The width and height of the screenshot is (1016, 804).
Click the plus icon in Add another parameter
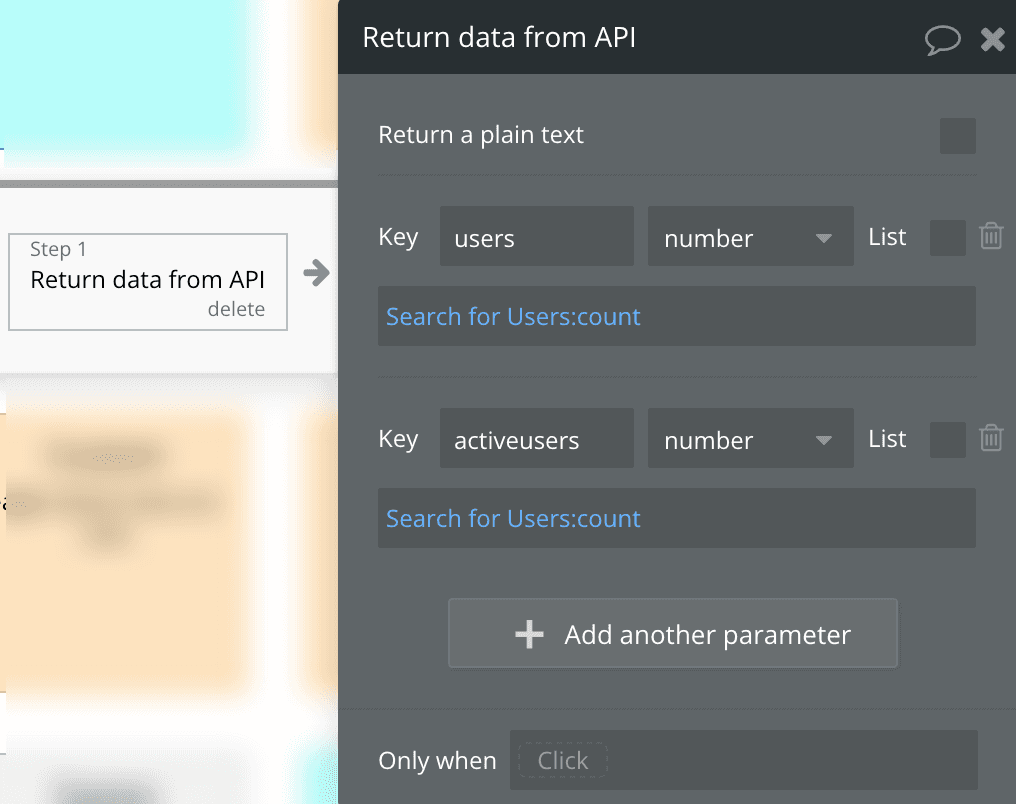(x=529, y=634)
